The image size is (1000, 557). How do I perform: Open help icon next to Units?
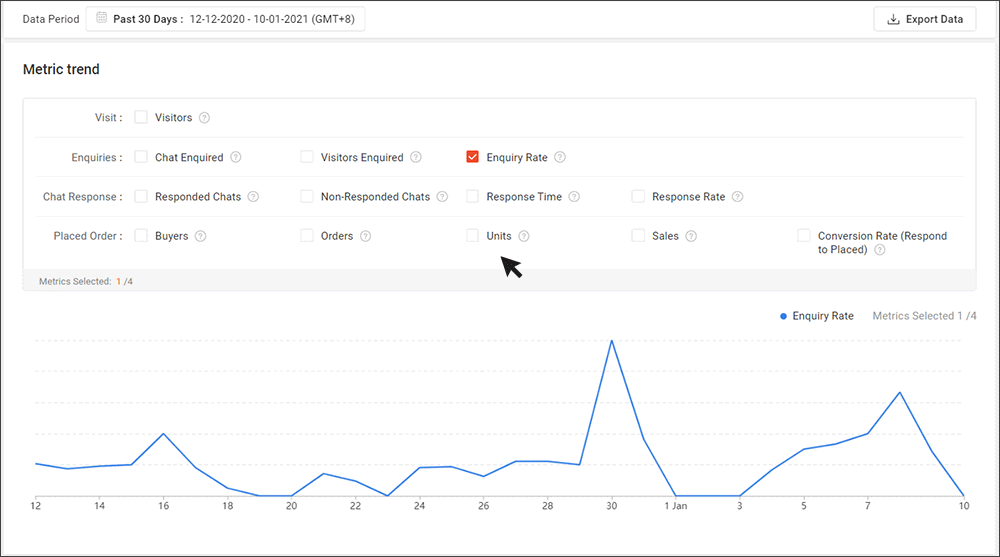click(x=524, y=236)
